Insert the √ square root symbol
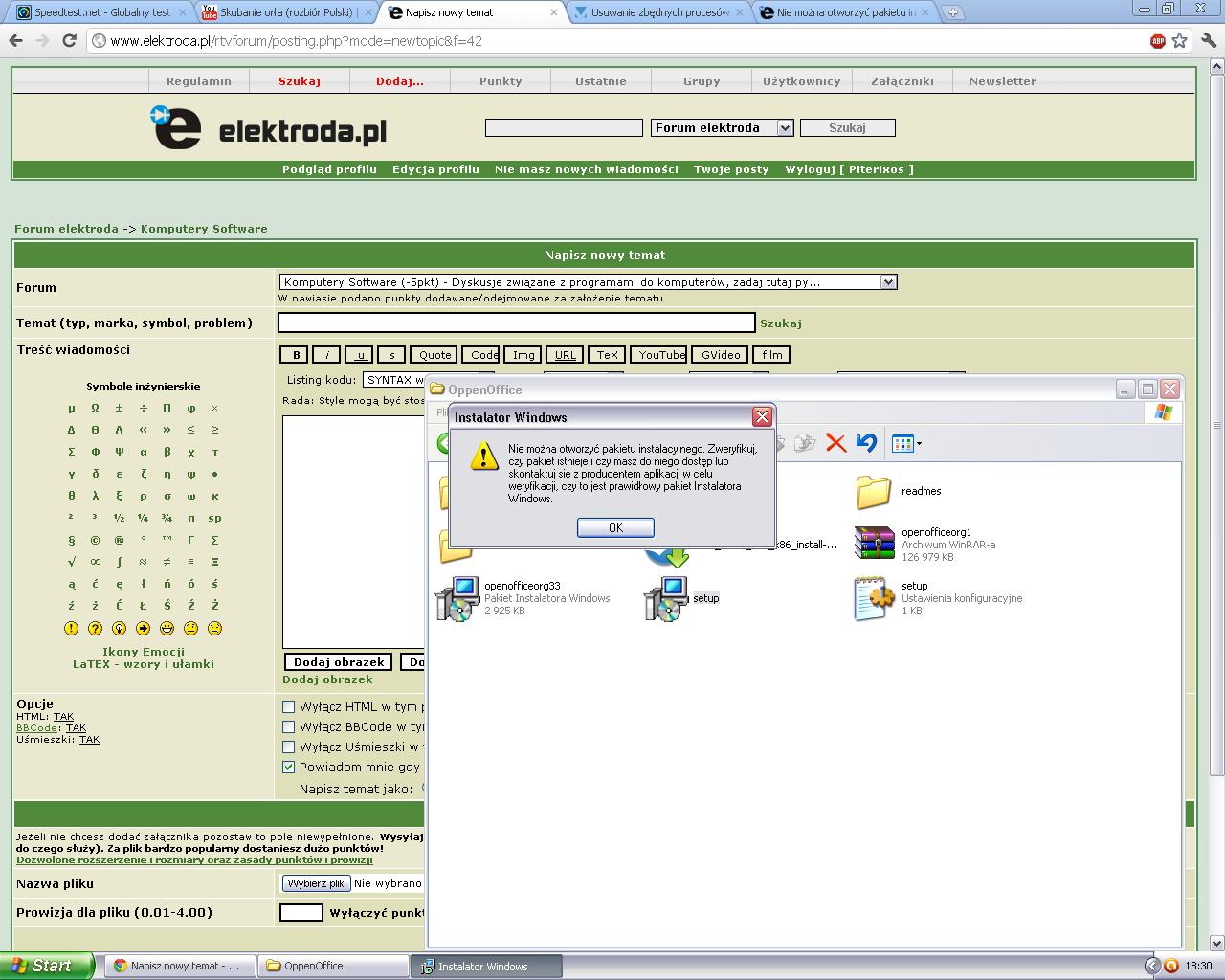The height and width of the screenshot is (980, 1225). coord(71,562)
